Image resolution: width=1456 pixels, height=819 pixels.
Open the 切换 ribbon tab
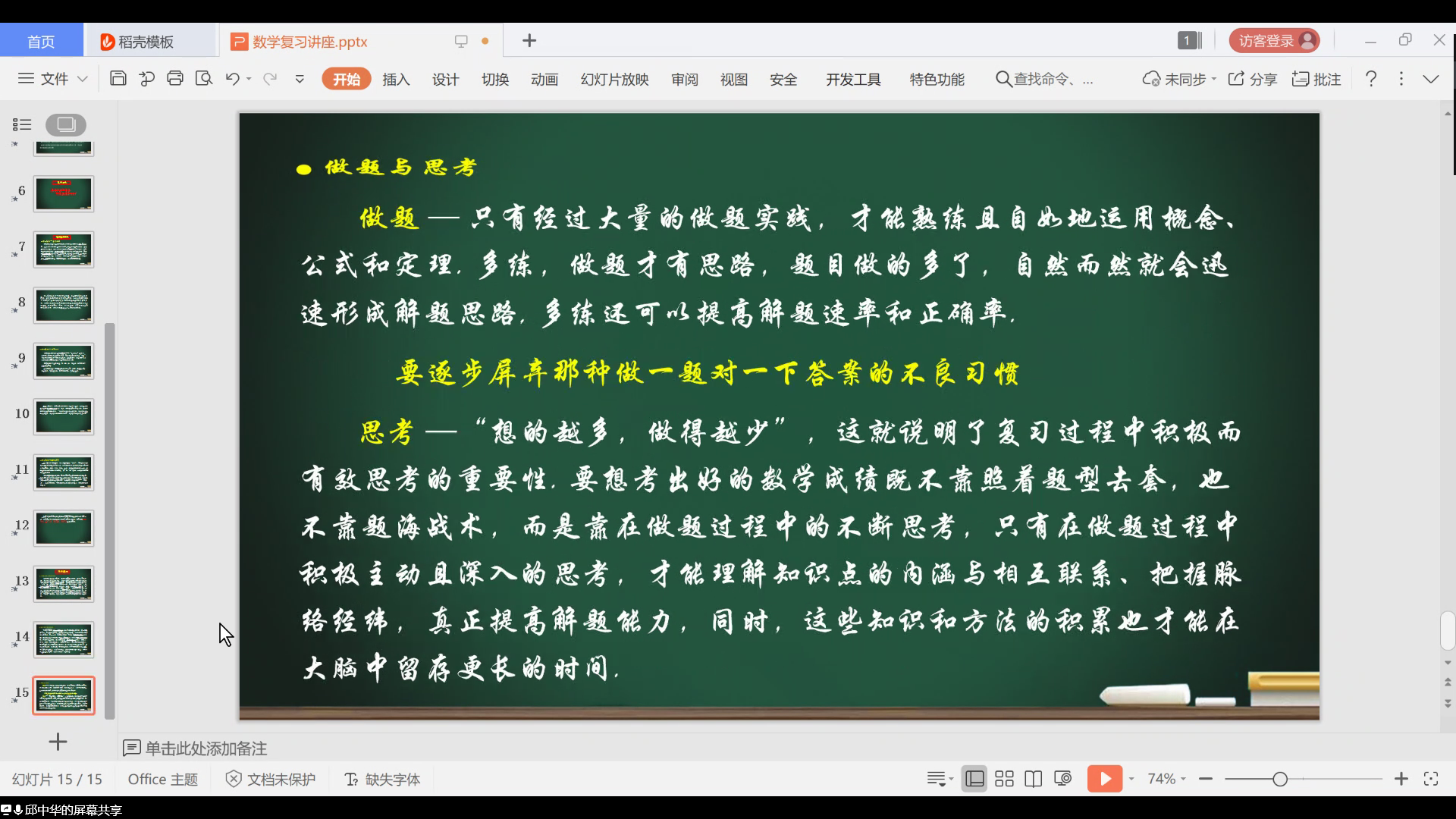495,79
